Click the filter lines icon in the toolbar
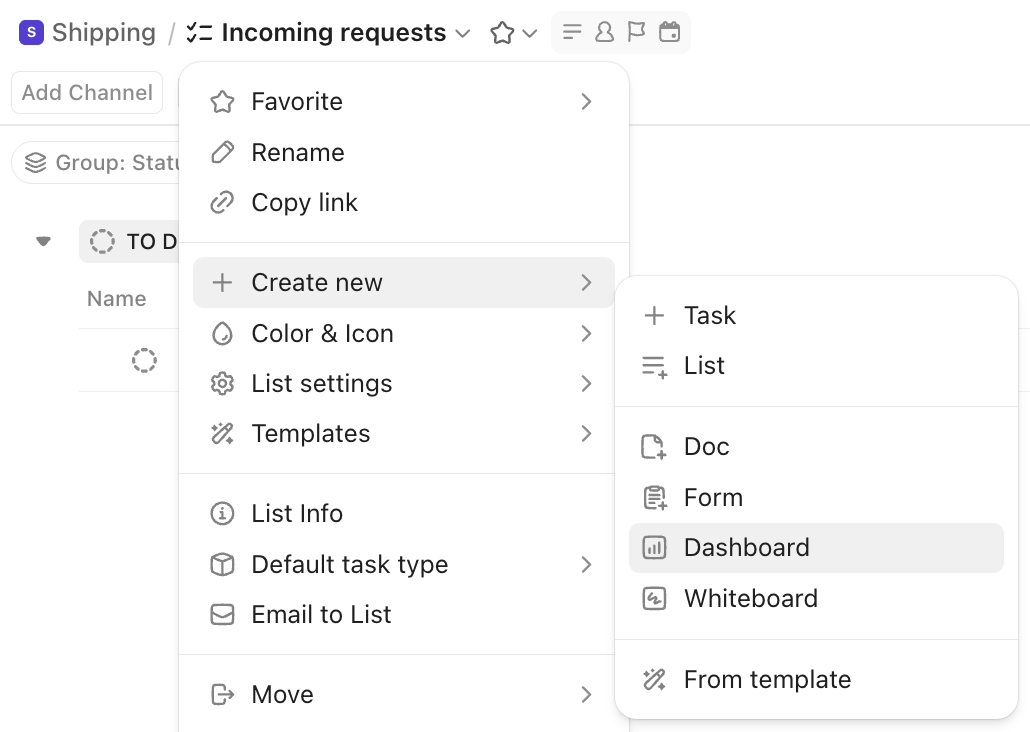The height and width of the screenshot is (732, 1030). pos(571,31)
